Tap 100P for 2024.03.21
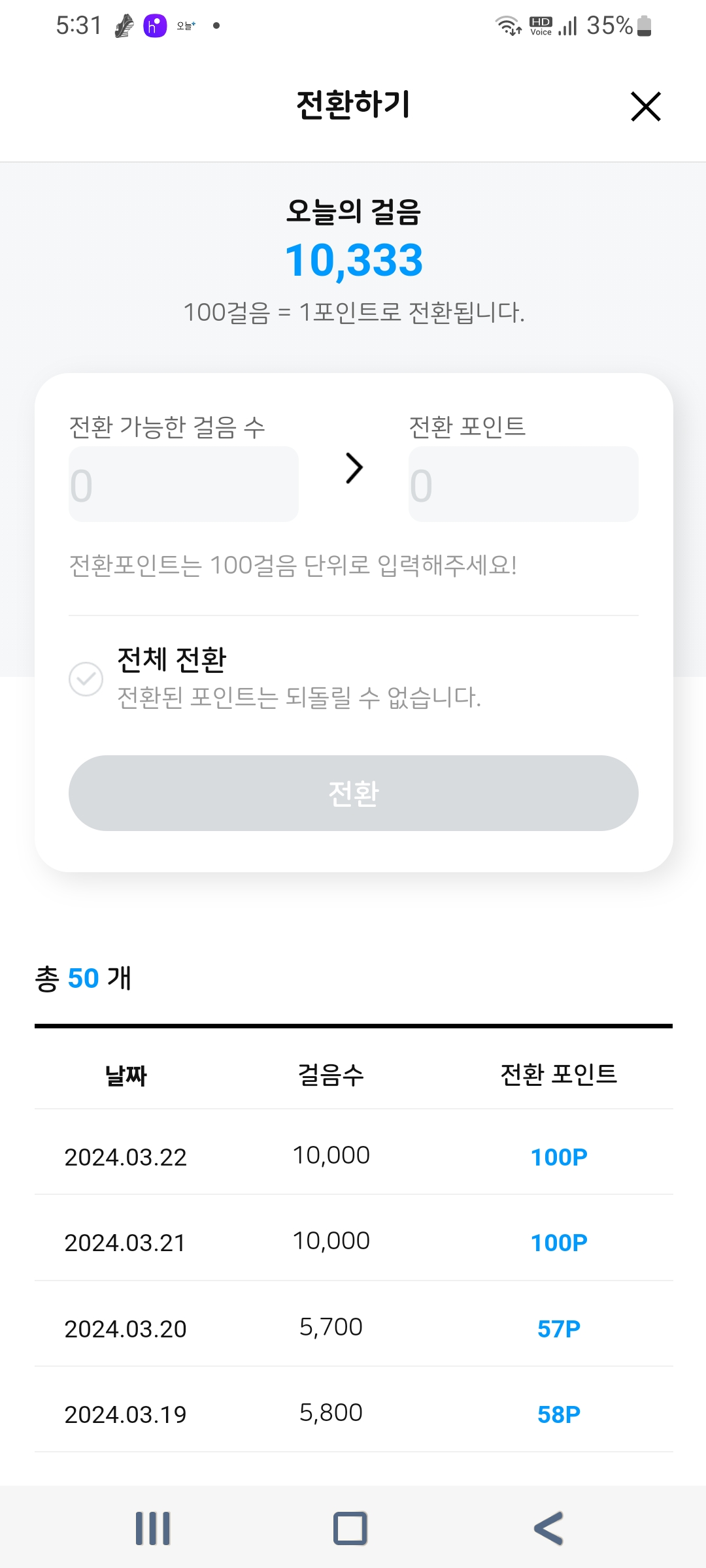The image size is (706, 1568). coord(559,1243)
